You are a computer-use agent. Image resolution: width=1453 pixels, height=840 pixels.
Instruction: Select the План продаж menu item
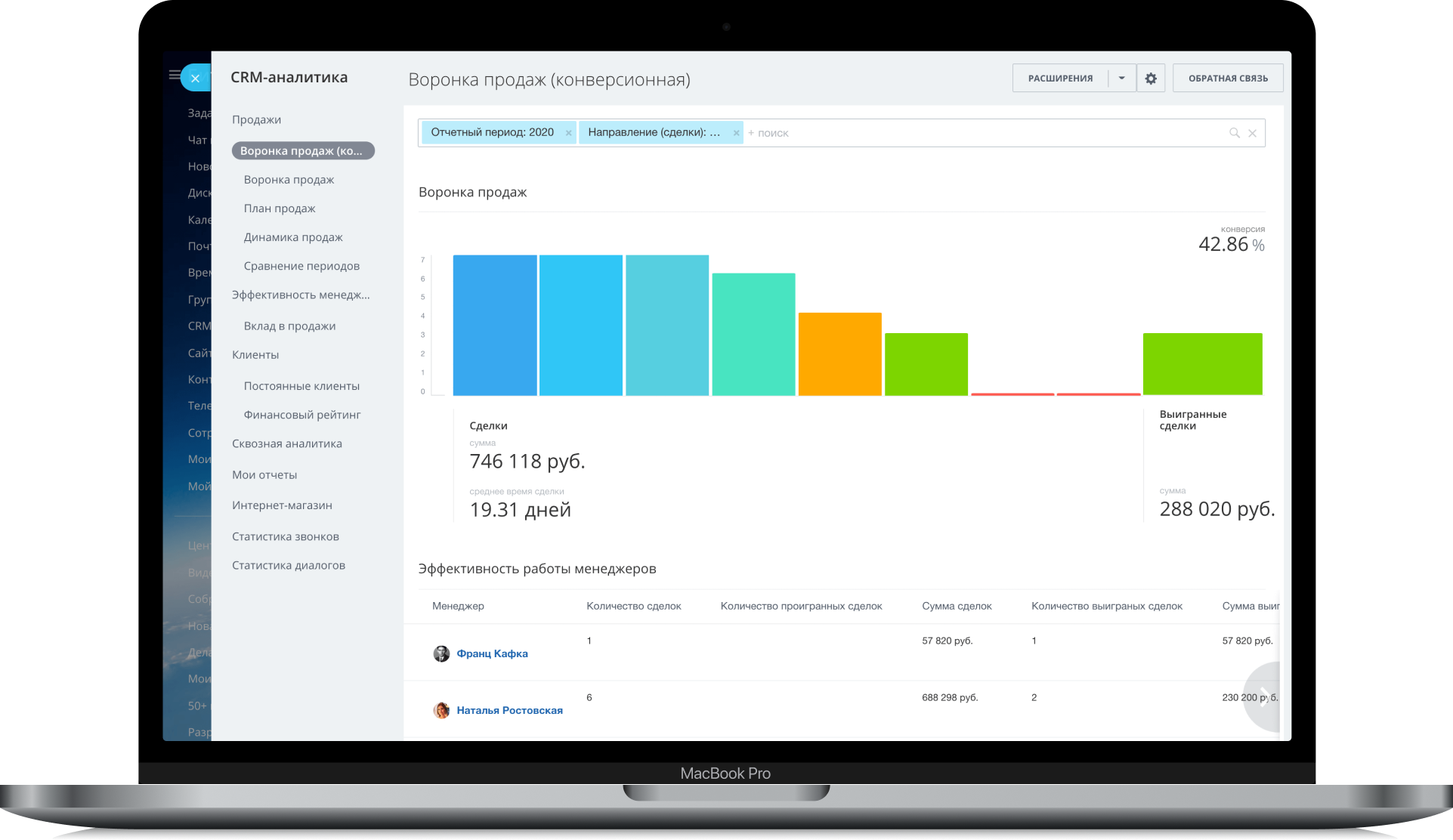280,208
